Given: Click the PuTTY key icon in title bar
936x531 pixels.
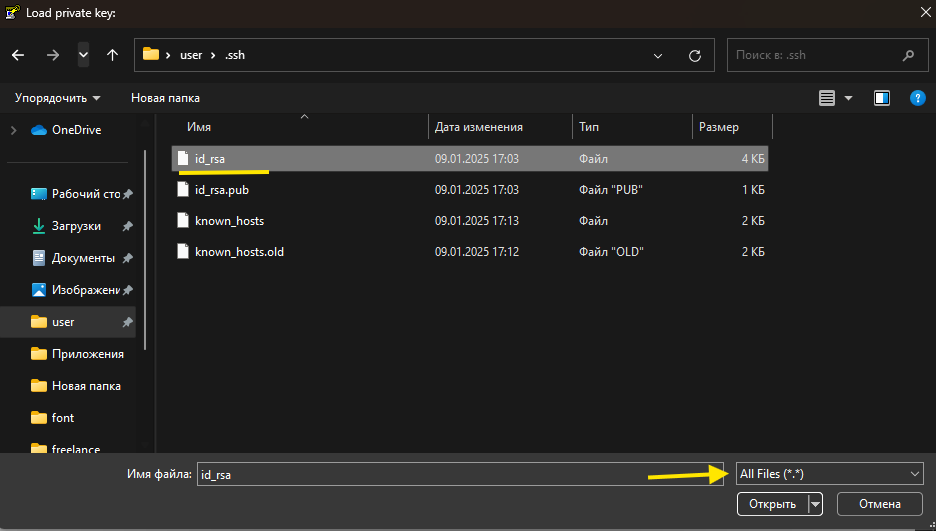Looking at the screenshot, I should [x=13, y=13].
